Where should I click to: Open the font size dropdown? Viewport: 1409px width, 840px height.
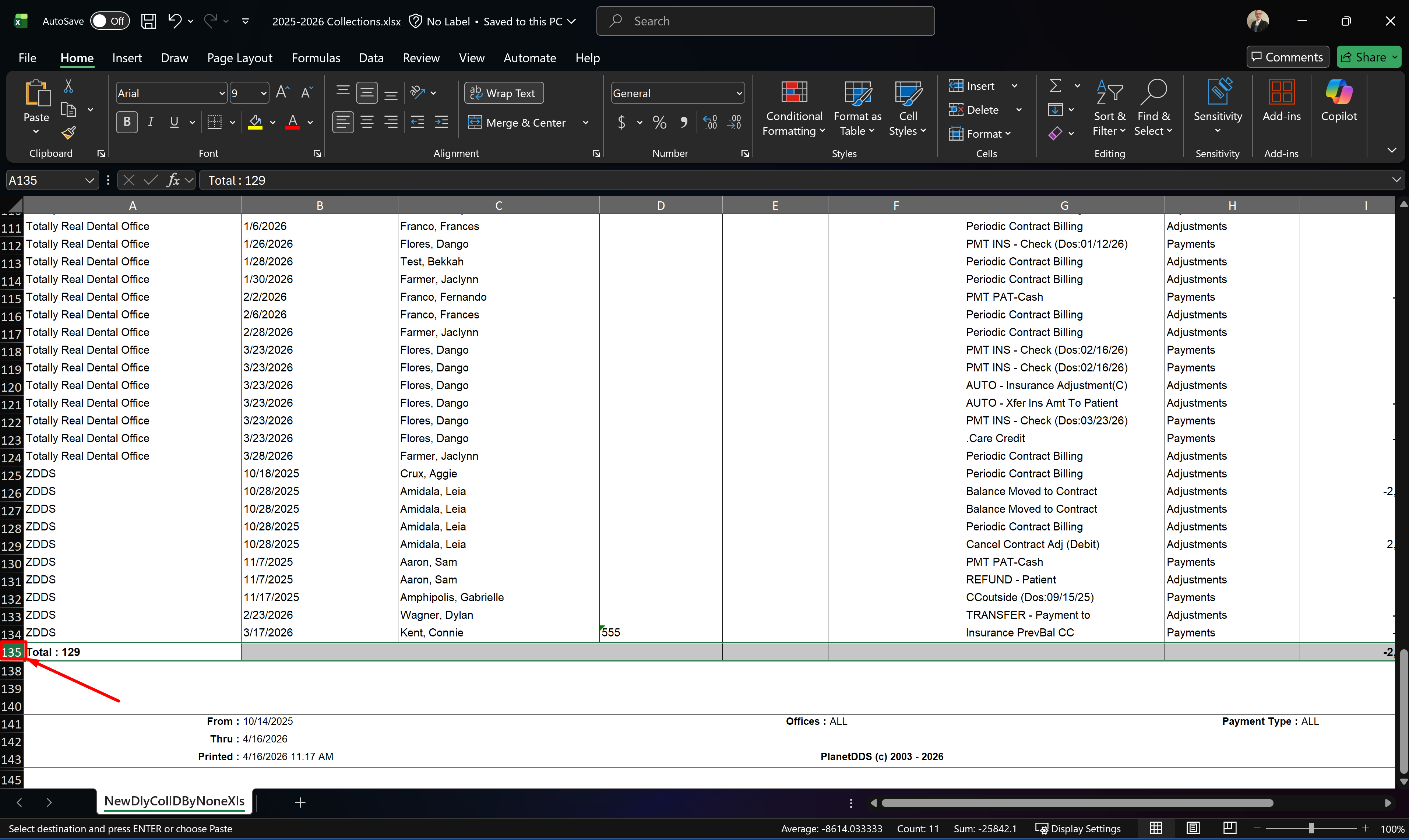[264, 93]
